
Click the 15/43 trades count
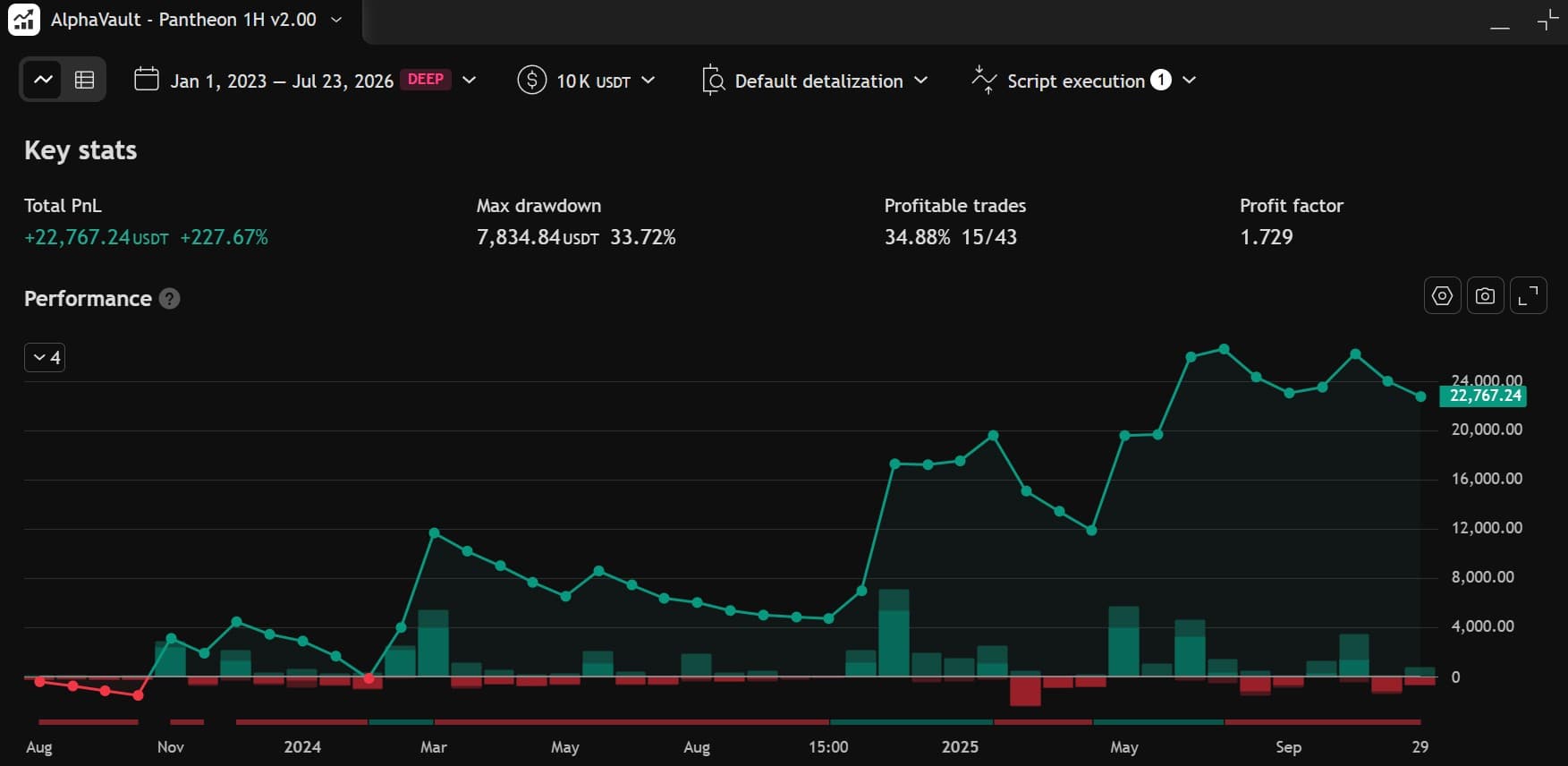pyautogui.click(x=989, y=237)
